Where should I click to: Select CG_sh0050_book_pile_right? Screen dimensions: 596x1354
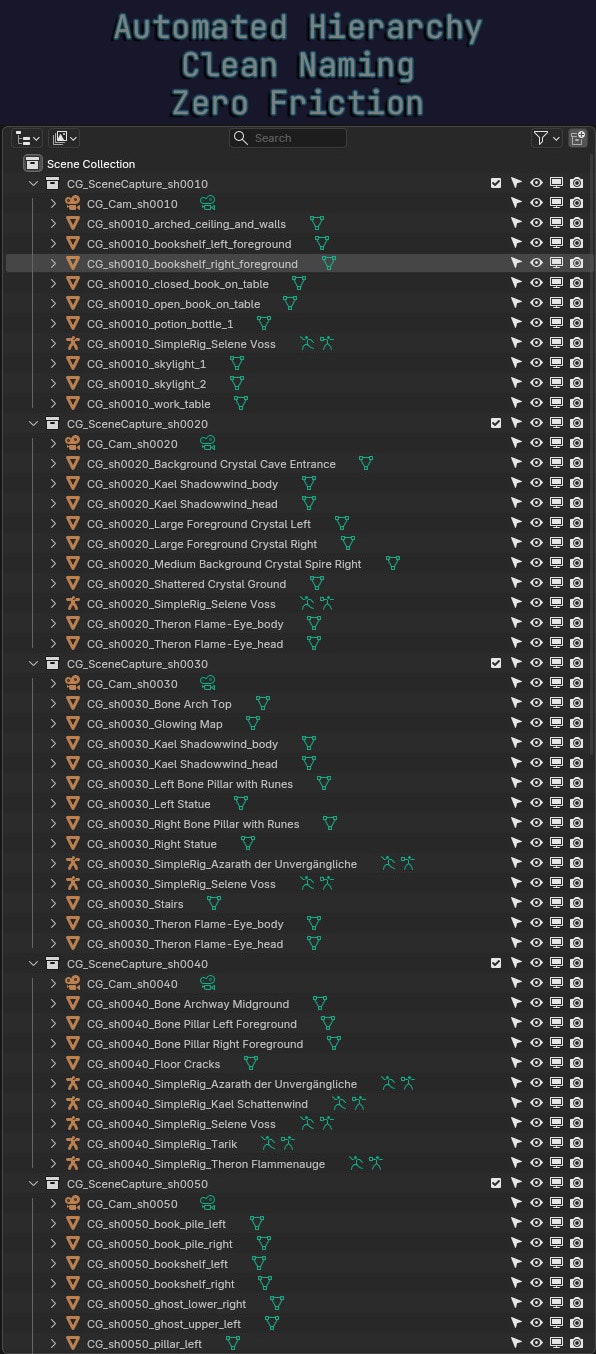[x=160, y=1244]
